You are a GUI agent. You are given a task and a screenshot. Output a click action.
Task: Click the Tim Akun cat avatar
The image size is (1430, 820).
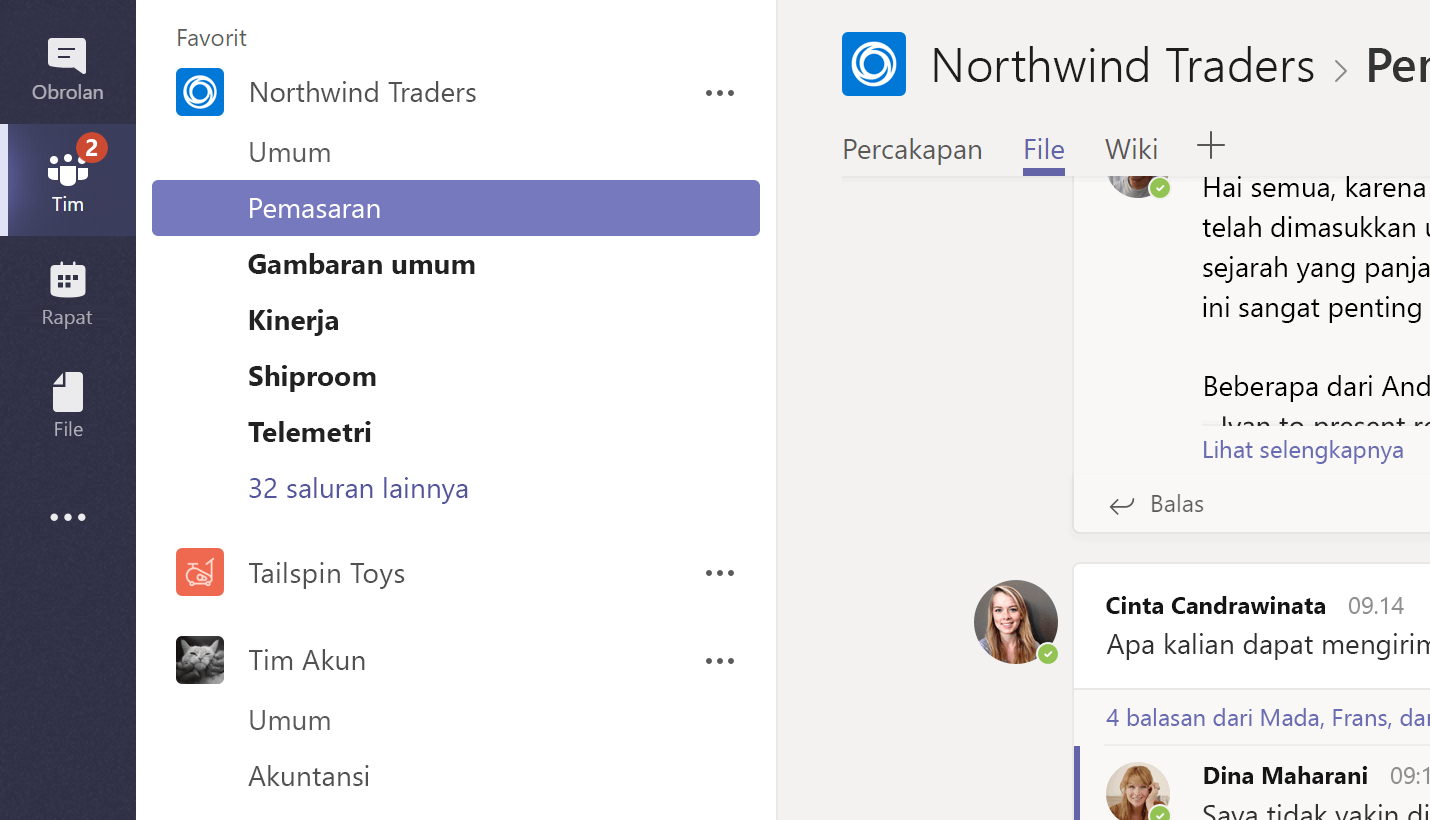coord(200,660)
